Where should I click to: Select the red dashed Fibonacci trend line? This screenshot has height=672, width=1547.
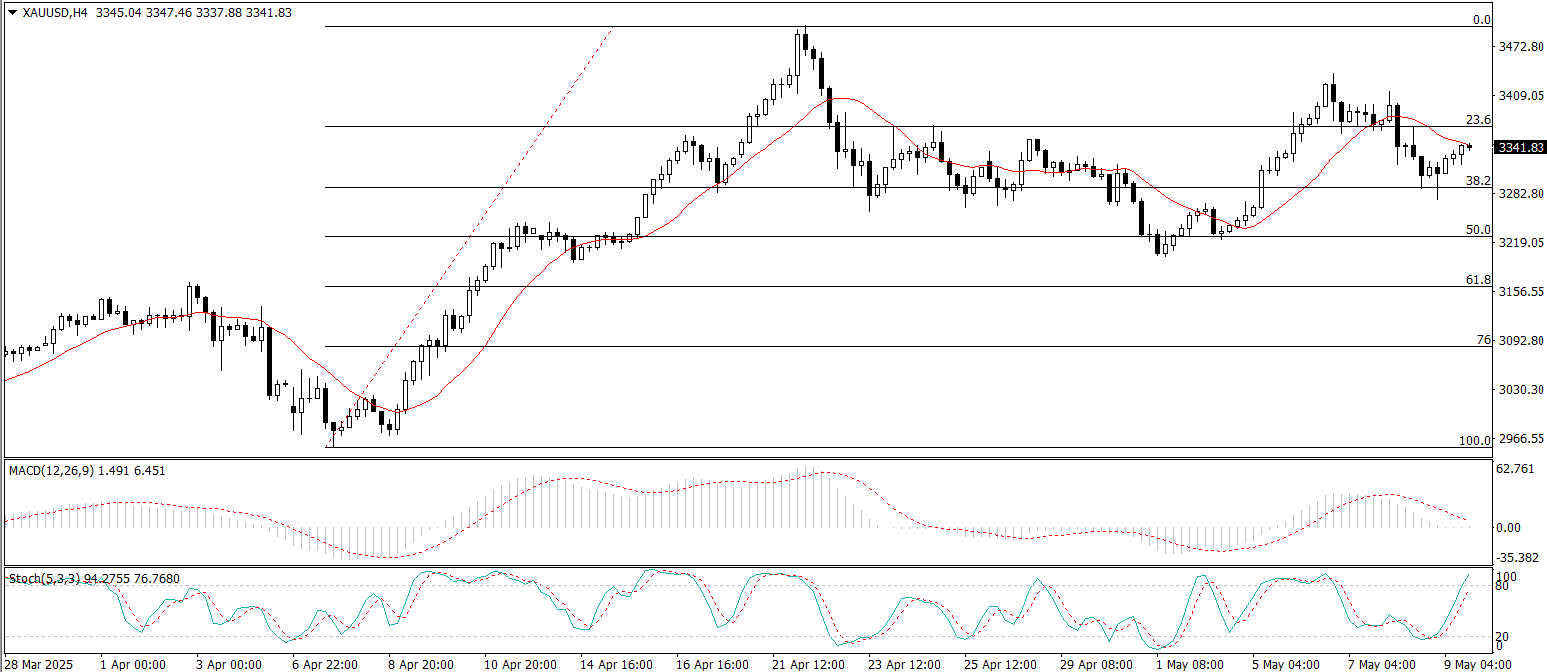pos(470,237)
